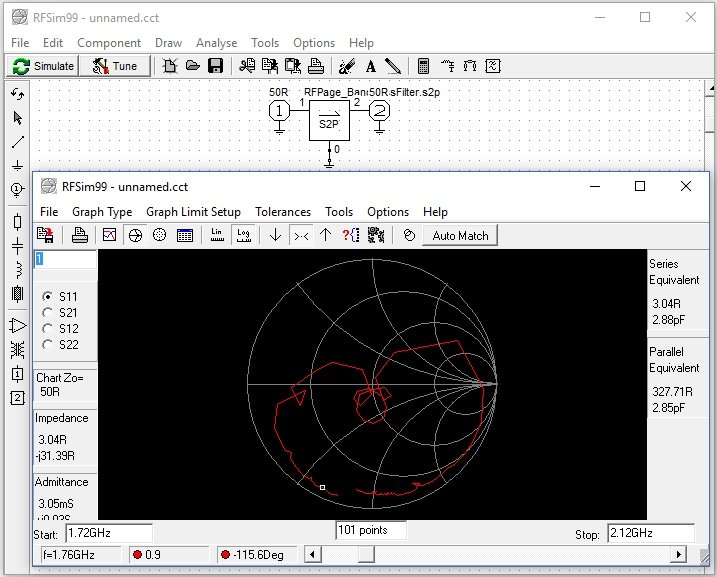Click the Smith chart graph icon

pos(135,235)
